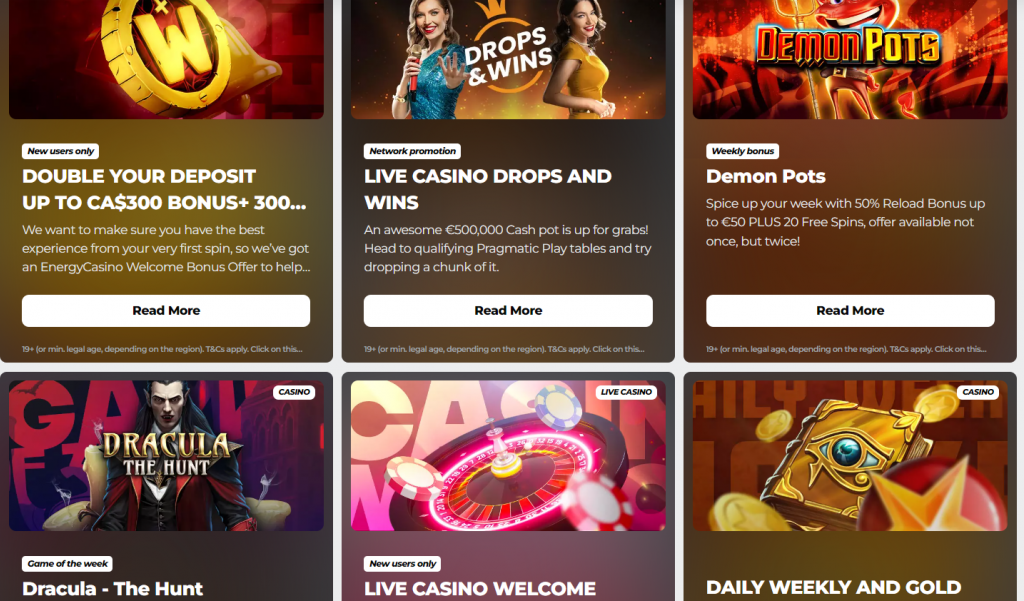Open the Double Your Deposit heading
Image resolution: width=1024 pixels, height=601 pixels.
164,189
